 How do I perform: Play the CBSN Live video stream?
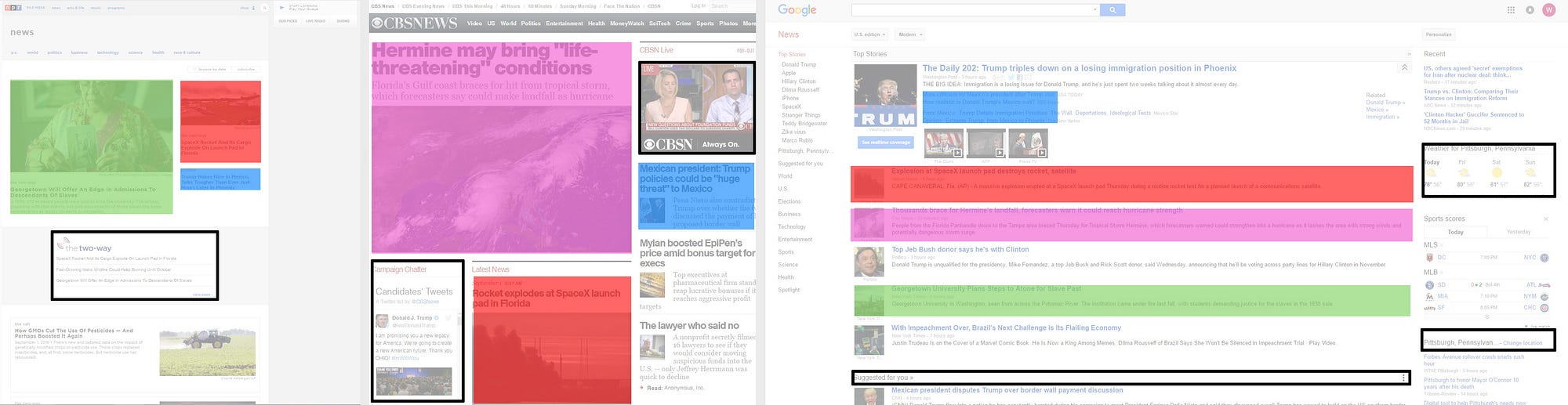[x=697, y=107]
